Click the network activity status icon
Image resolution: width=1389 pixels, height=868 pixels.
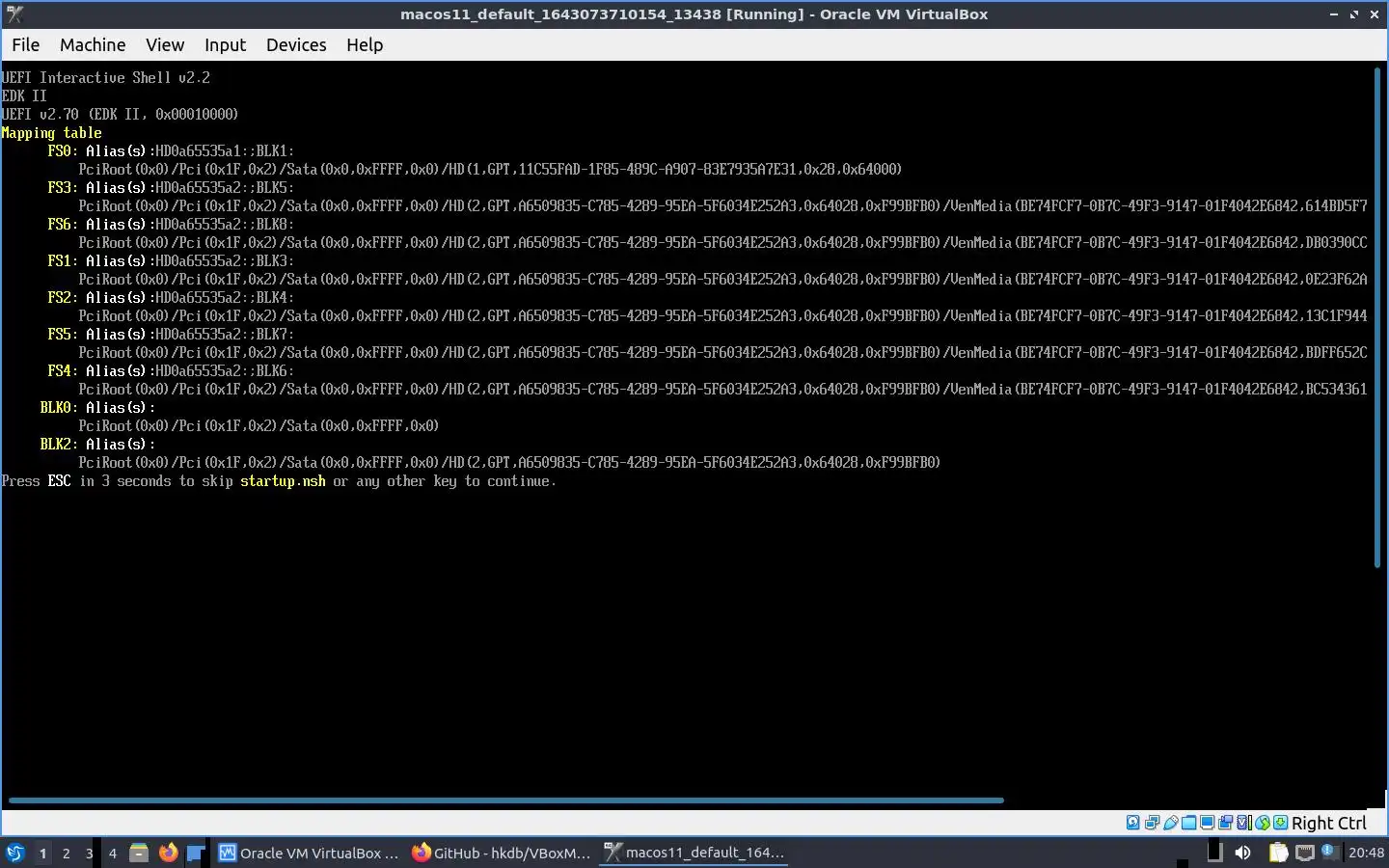[1152, 823]
